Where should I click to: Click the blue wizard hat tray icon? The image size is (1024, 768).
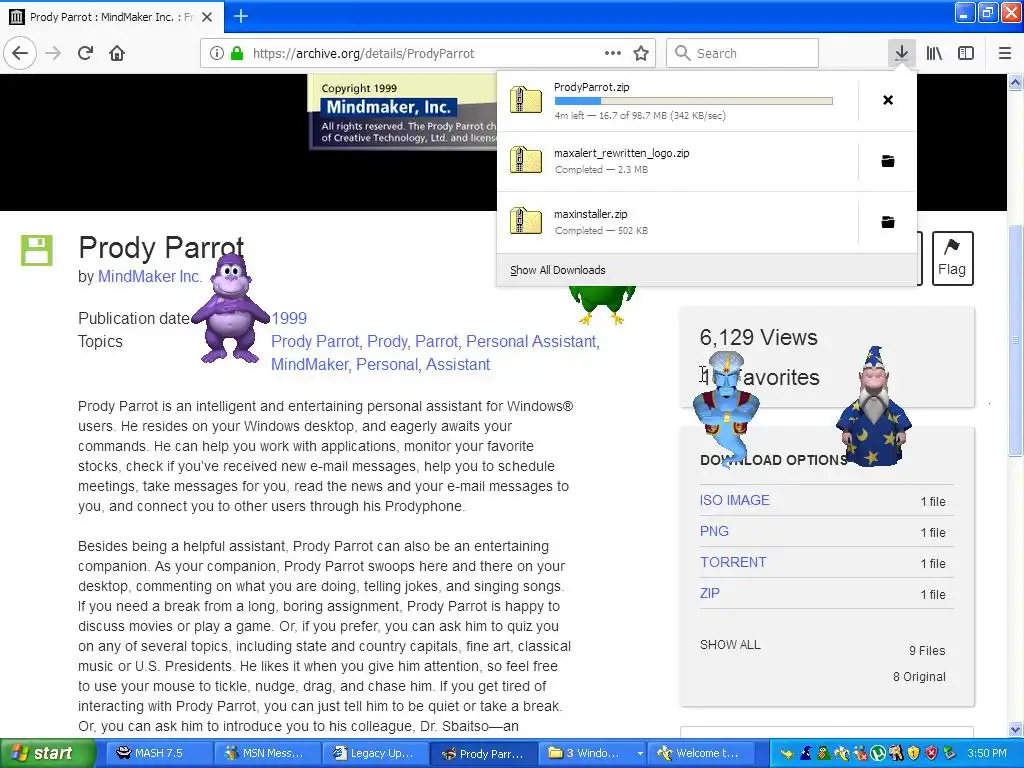coord(805,753)
